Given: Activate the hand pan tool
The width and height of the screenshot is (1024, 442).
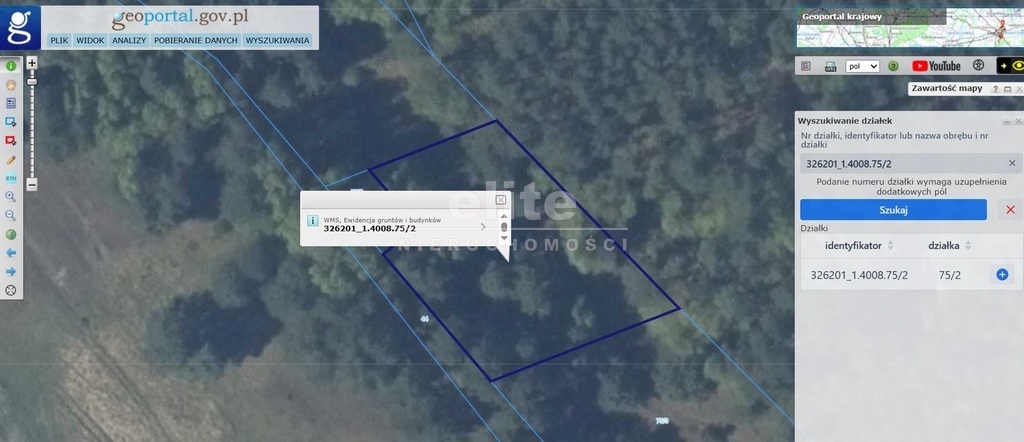Looking at the screenshot, I should point(11,85).
